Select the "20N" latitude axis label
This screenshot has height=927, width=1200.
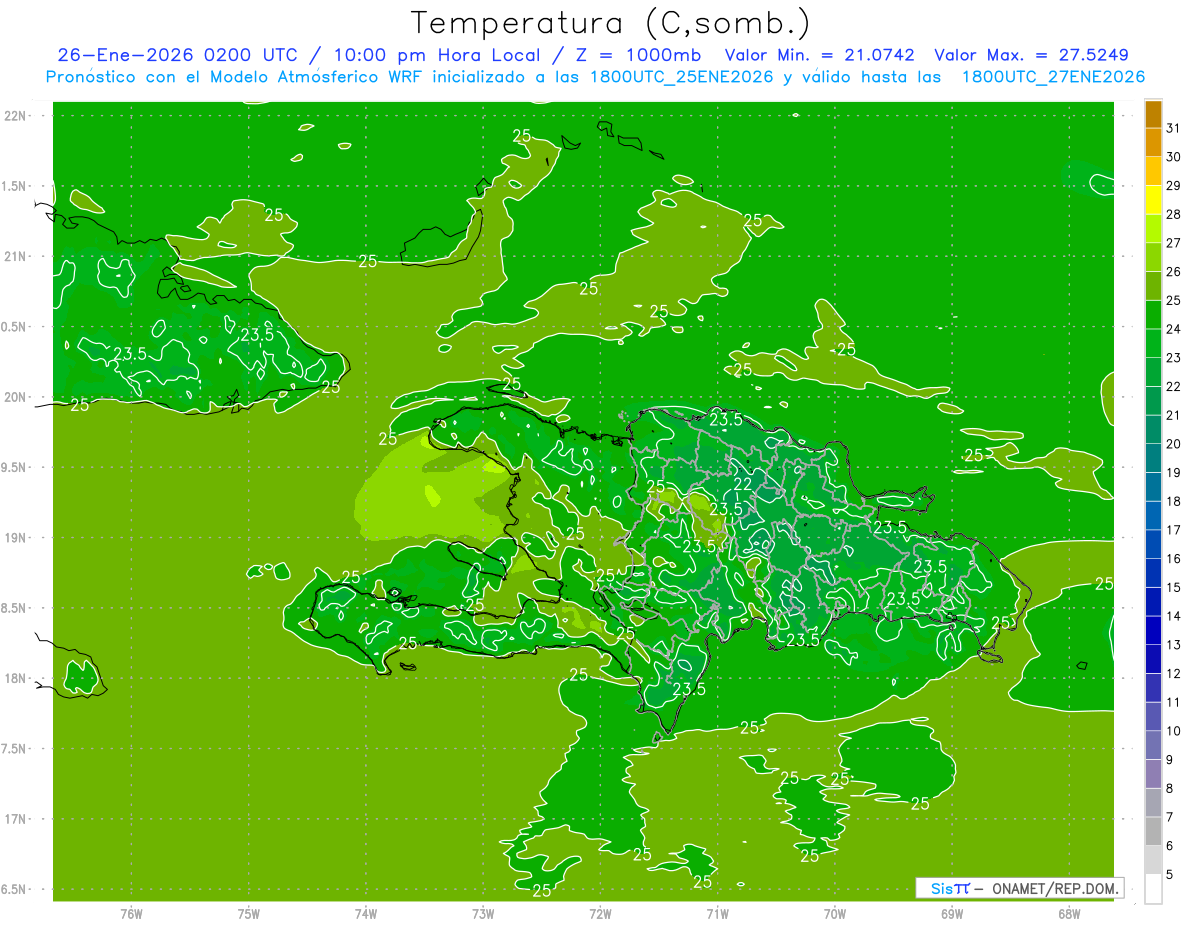[15, 397]
